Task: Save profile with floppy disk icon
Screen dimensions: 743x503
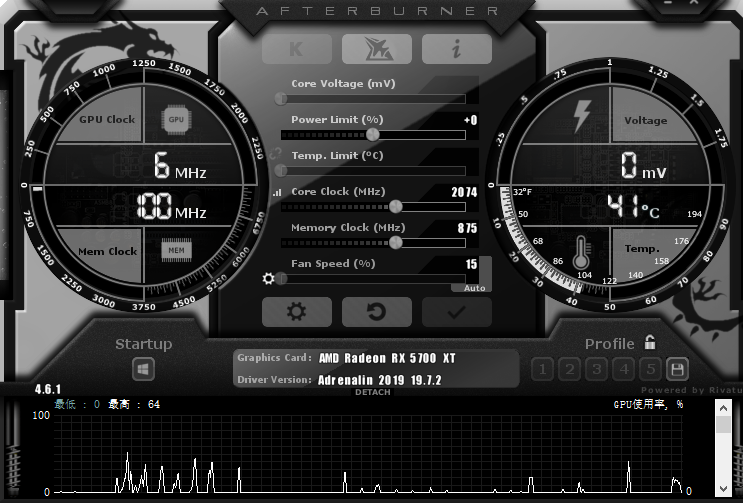Action: (677, 369)
